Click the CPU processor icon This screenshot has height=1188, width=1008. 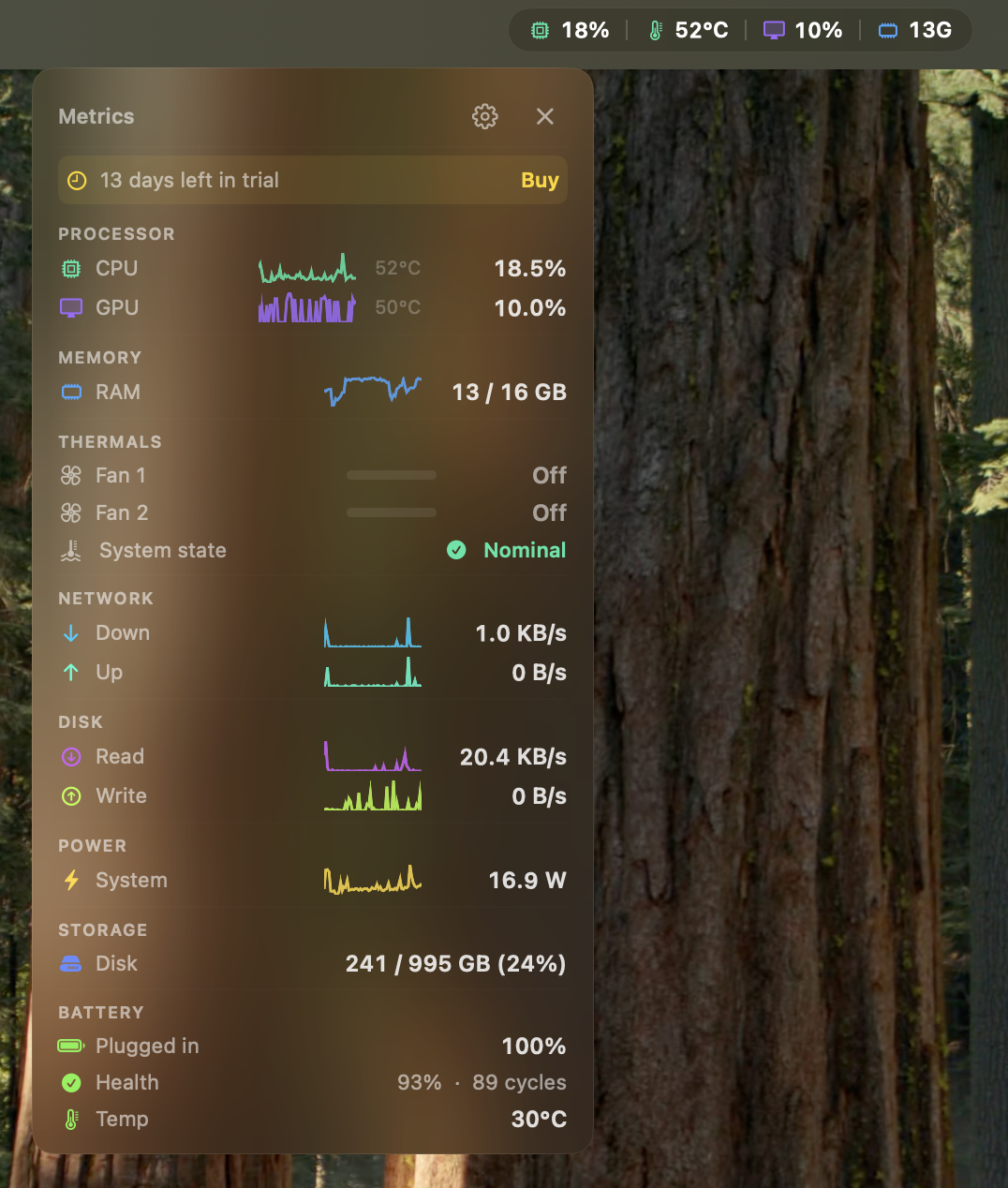point(71,268)
